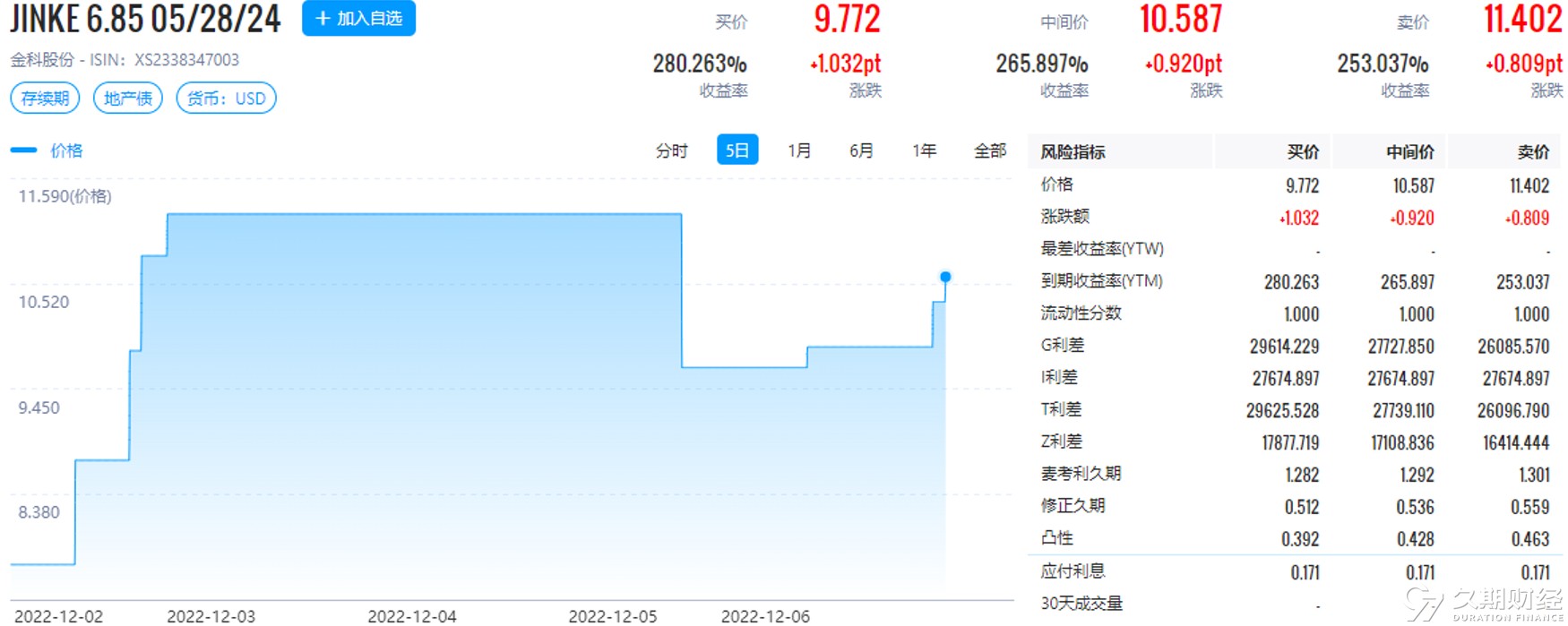Select the 中间价 column header
Viewport: 1568px width, 626px height.
1409,152
